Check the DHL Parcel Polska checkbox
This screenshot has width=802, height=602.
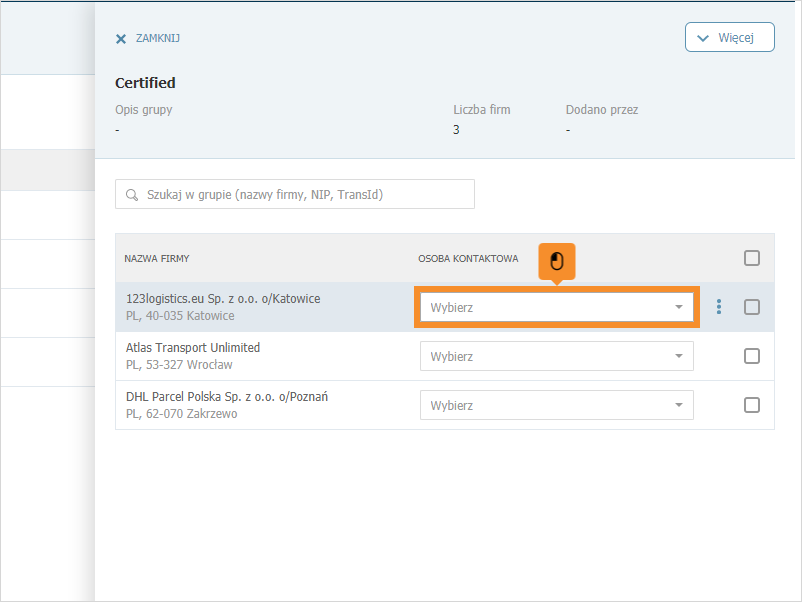pos(751,405)
